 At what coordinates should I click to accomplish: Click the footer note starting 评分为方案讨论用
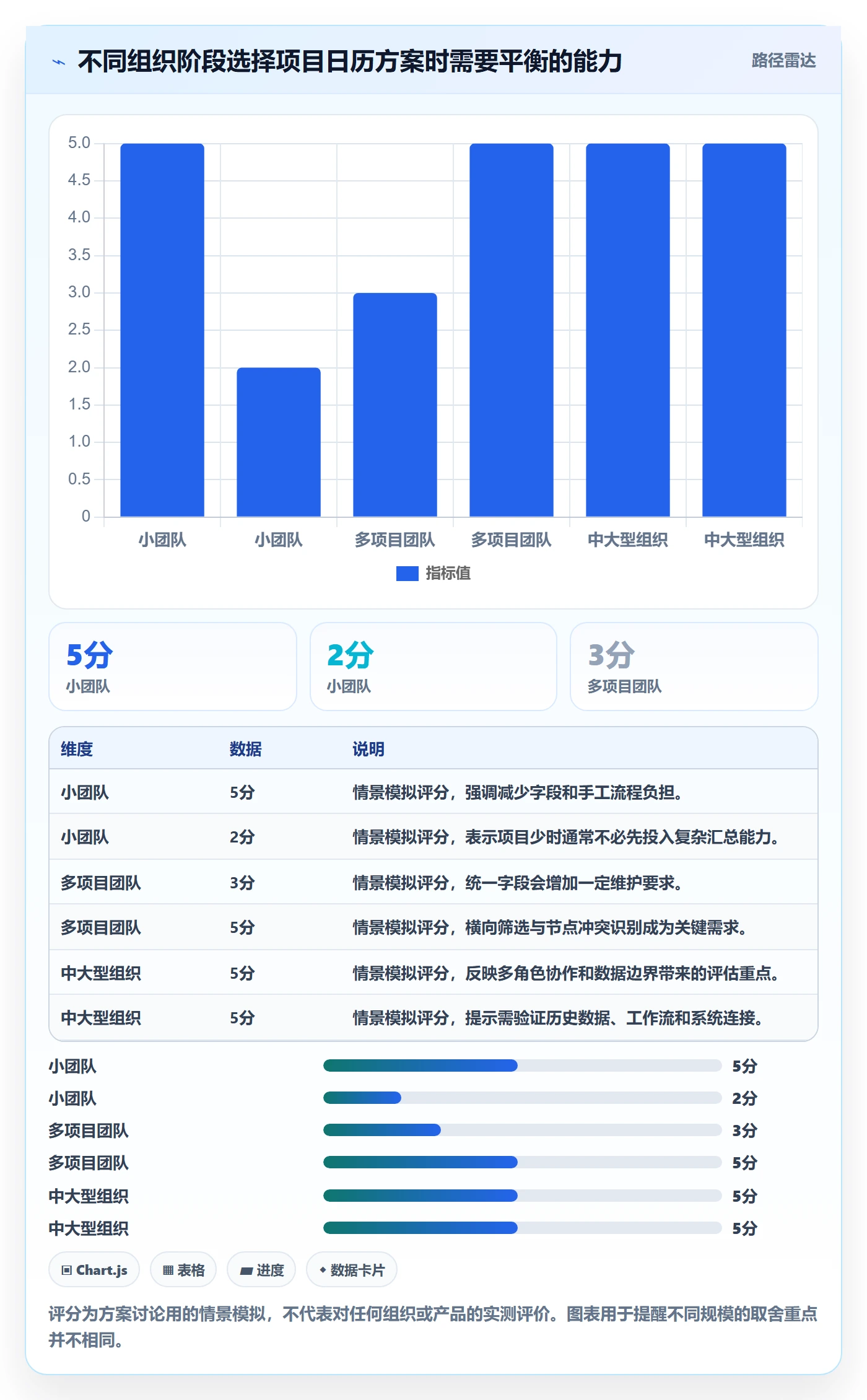click(434, 1326)
